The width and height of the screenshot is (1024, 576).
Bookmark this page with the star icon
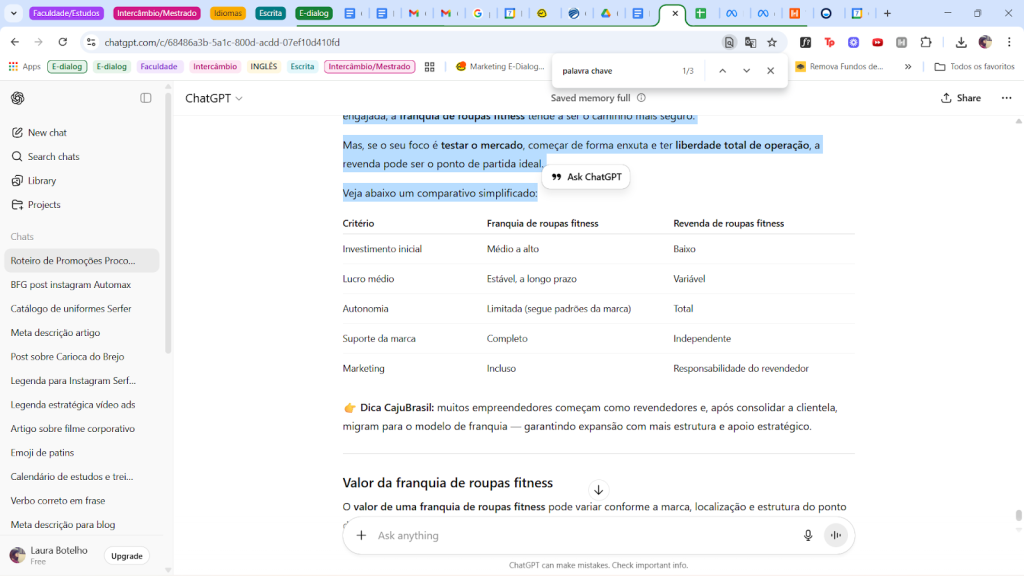point(772,42)
